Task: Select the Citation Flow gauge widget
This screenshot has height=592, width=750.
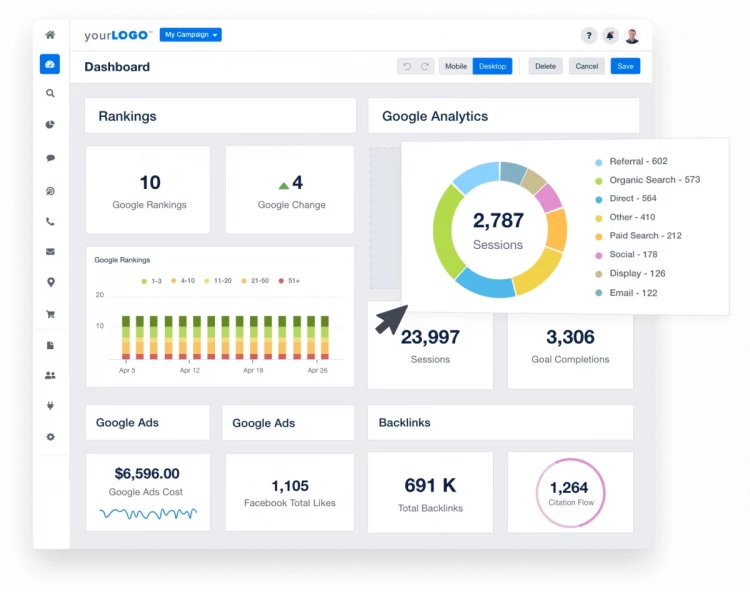Action: pyautogui.click(x=570, y=493)
